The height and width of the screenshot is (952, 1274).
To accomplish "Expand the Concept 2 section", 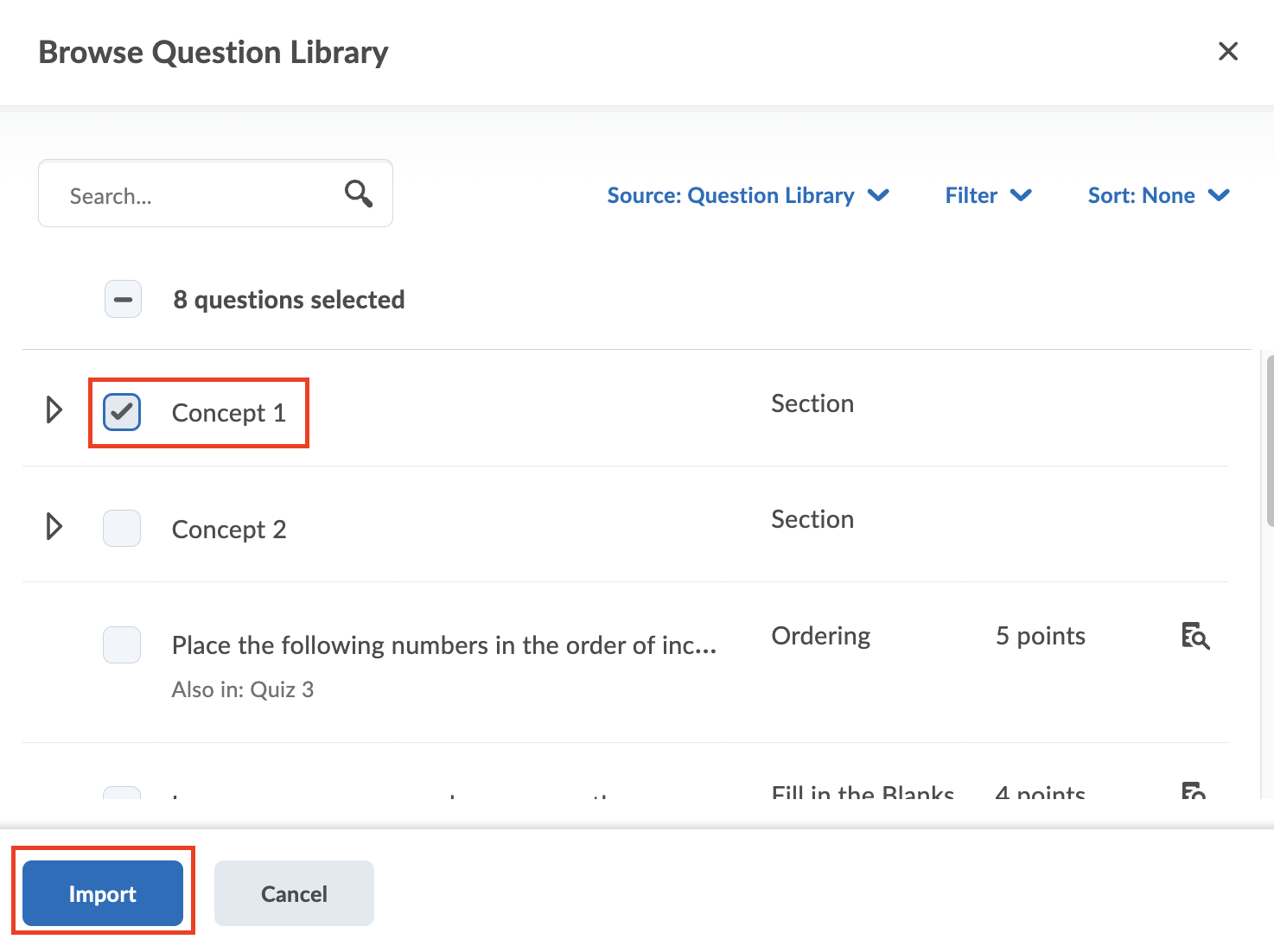I will coord(54,526).
